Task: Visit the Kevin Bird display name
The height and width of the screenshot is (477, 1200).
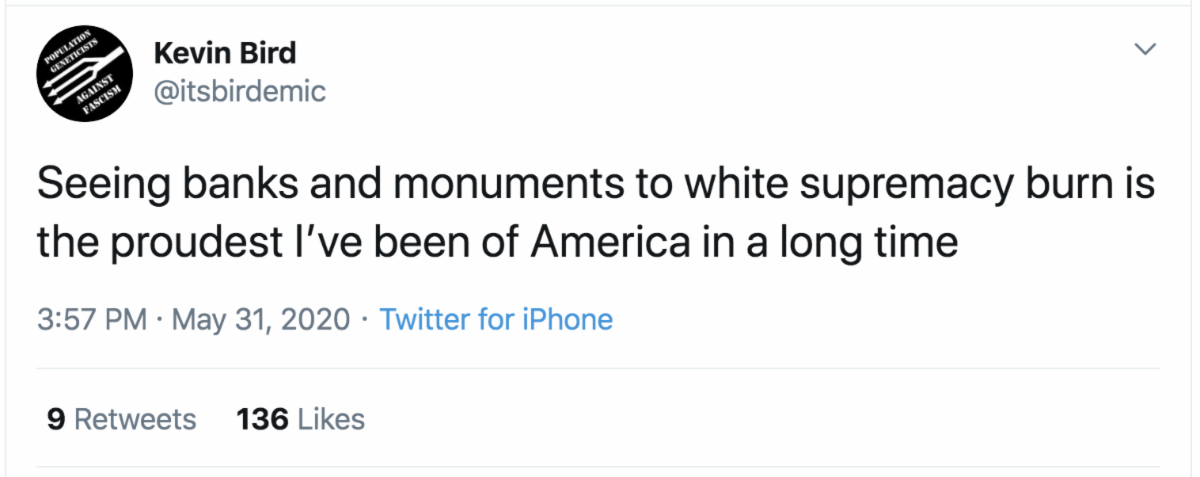Action: tap(226, 52)
